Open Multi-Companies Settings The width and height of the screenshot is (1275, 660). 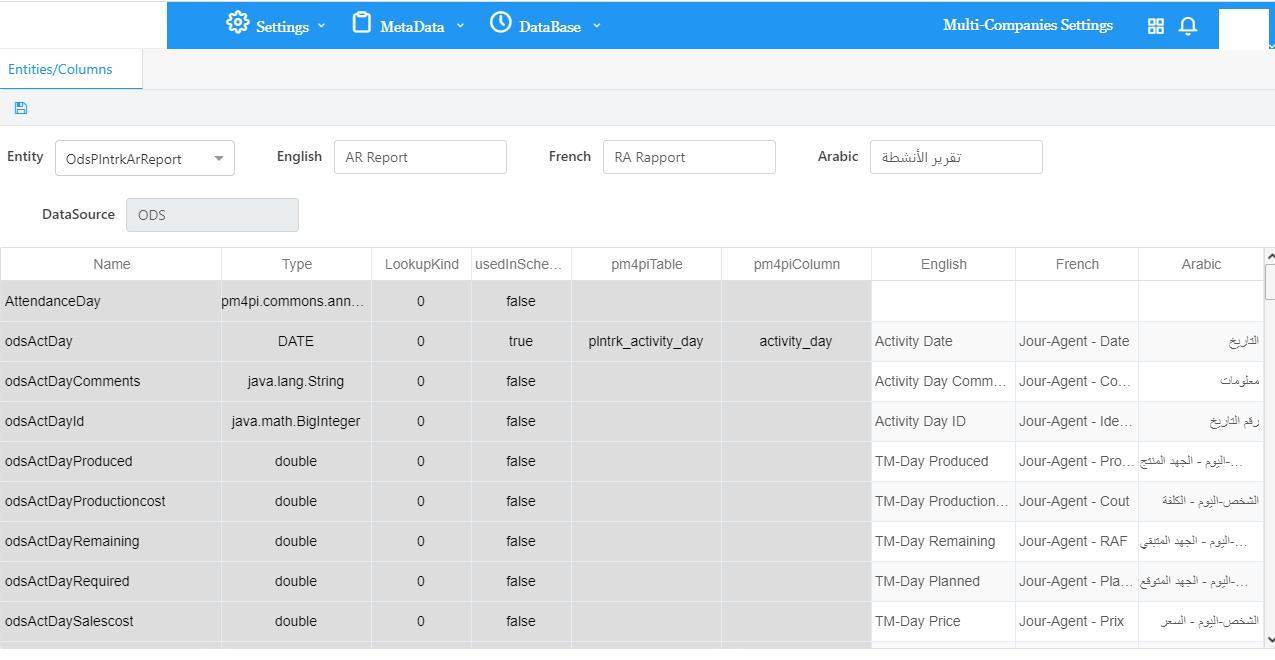click(x=1027, y=26)
